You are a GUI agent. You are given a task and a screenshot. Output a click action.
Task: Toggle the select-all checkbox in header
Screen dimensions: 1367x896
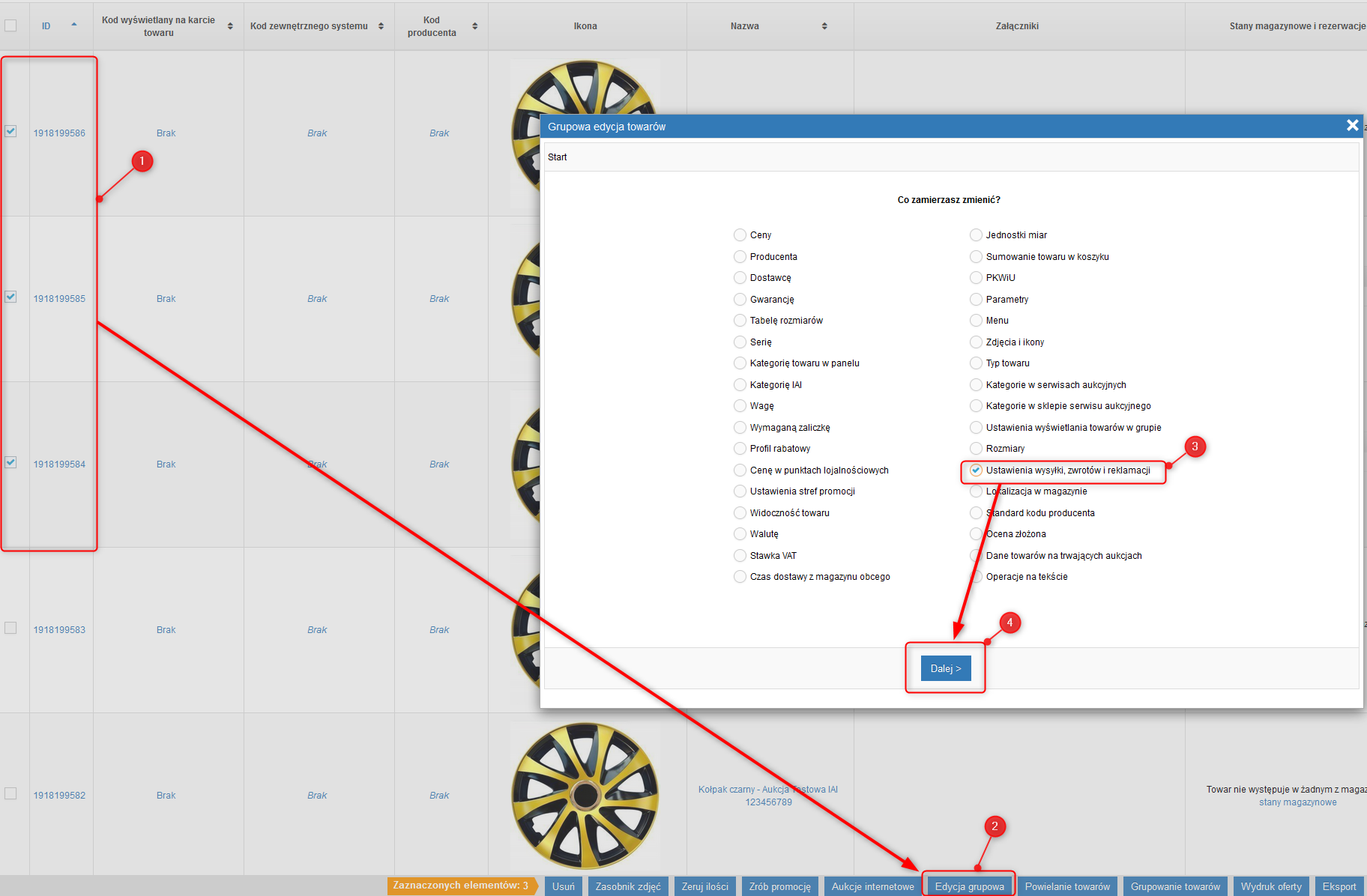10,25
